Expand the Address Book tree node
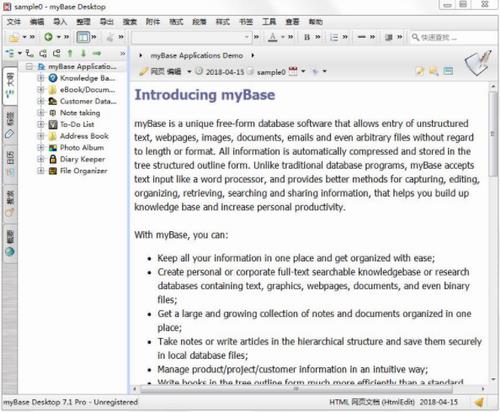This screenshot has height=412, width=500. point(41,136)
